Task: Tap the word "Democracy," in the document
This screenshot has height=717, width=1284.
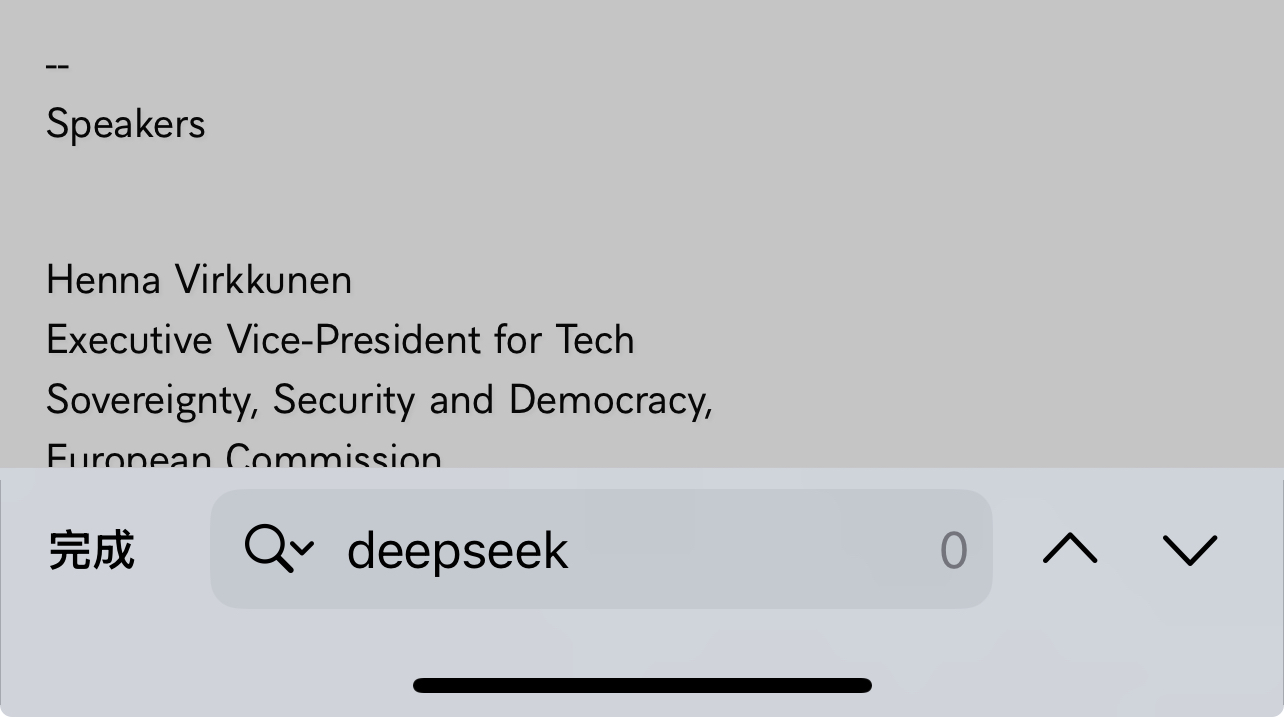Action: pos(611,400)
